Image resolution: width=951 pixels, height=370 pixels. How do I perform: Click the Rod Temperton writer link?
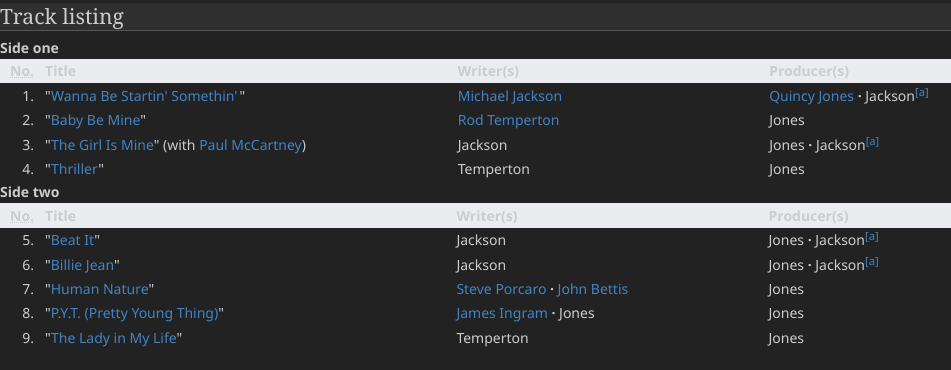pyautogui.click(x=508, y=120)
